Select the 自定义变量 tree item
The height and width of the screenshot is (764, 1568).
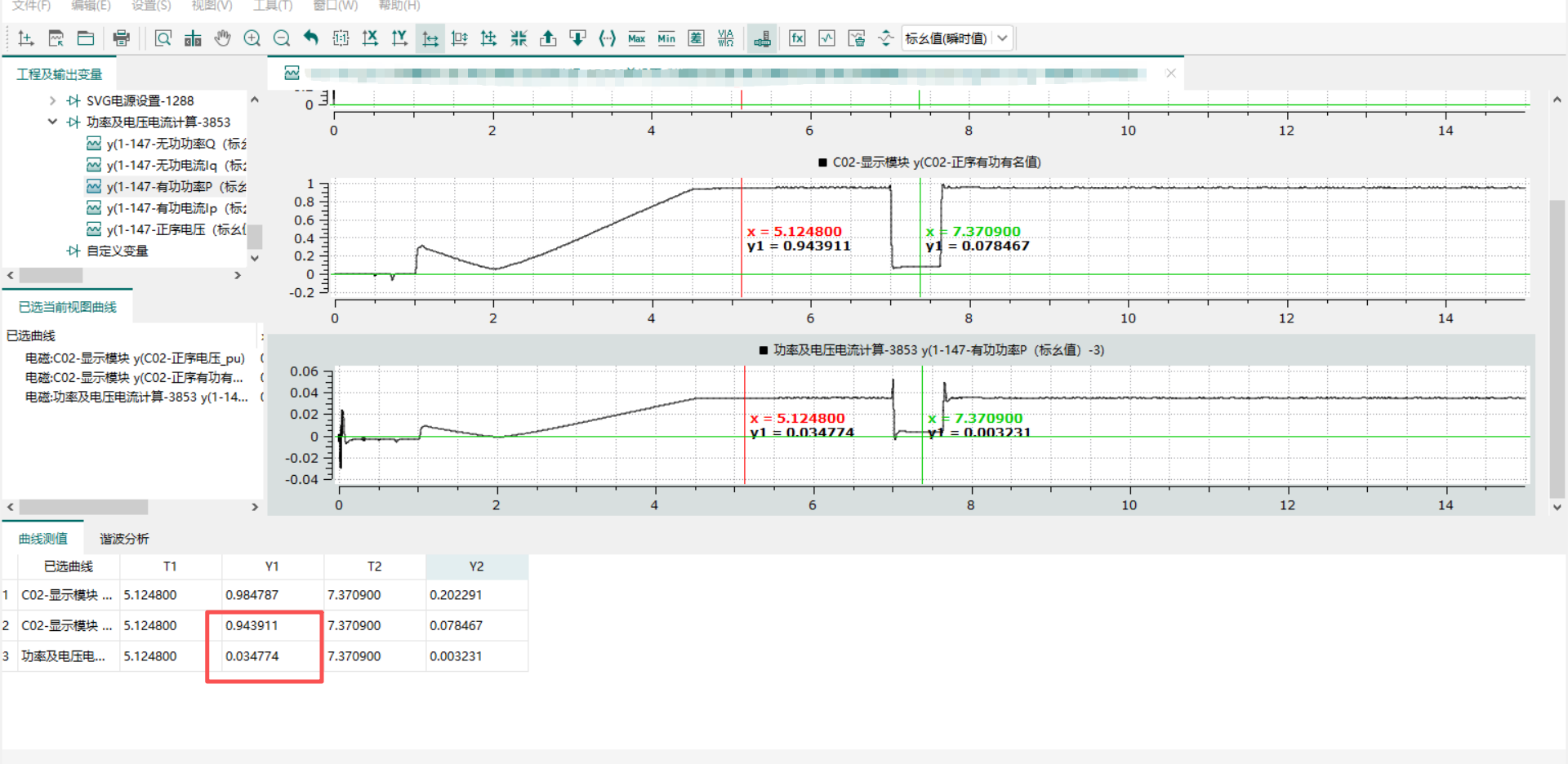[x=117, y=251]
